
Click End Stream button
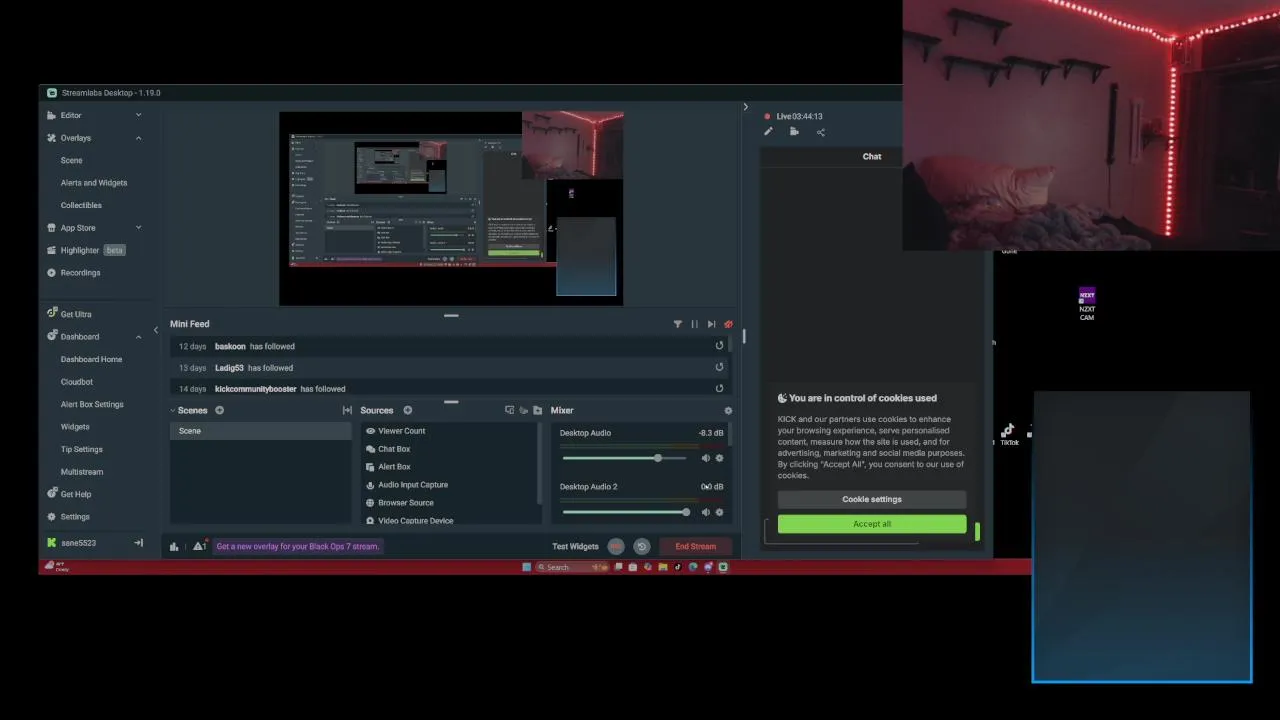695,546
